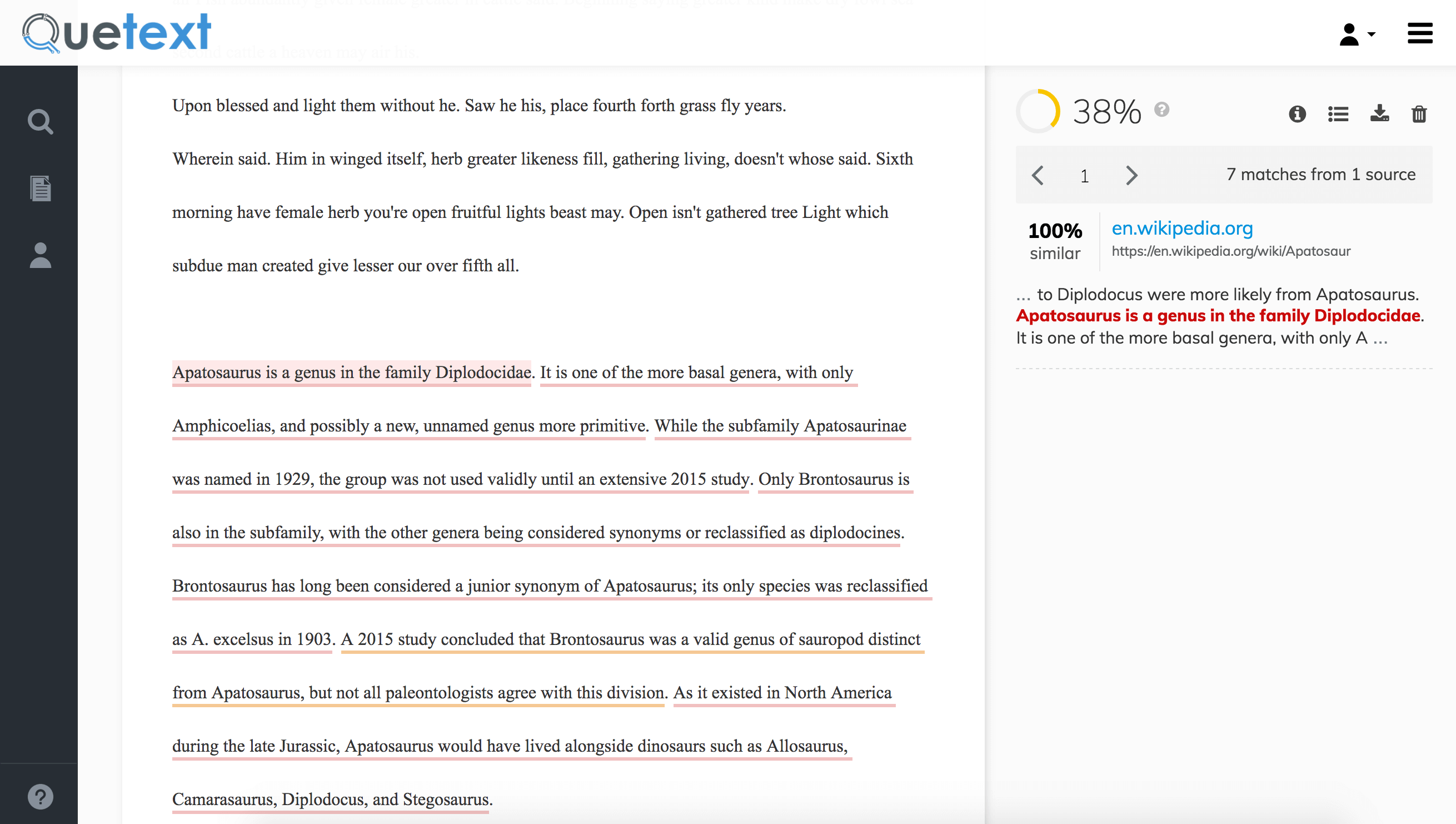Click the list view icon in report panel

pos(1338,114)
